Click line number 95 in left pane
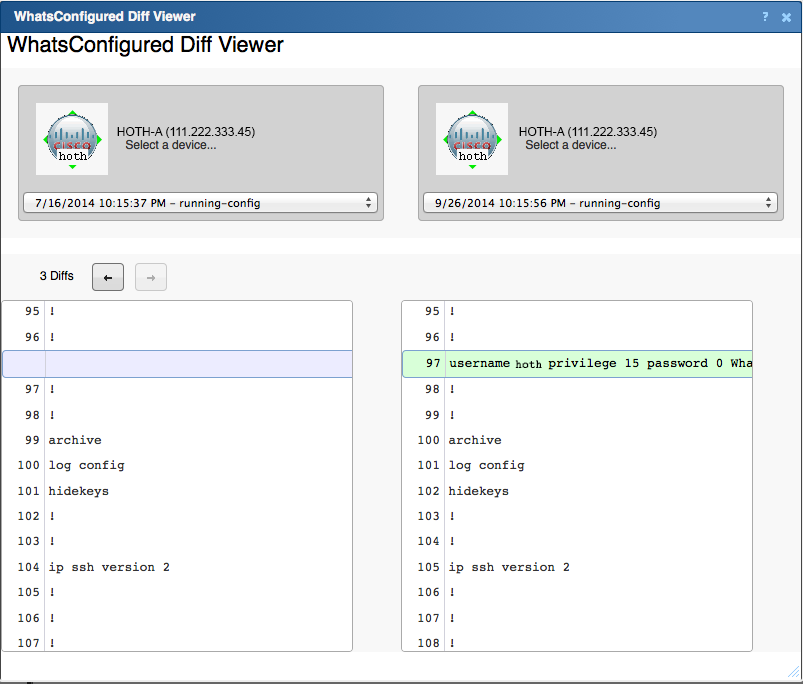The height and width of the screenshot is (684, 803). (32, 311)
